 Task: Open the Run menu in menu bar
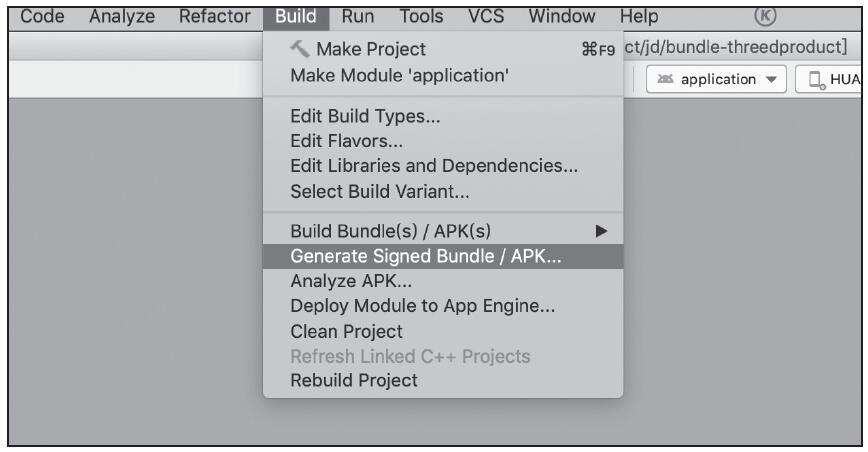[x=357, y=17]
